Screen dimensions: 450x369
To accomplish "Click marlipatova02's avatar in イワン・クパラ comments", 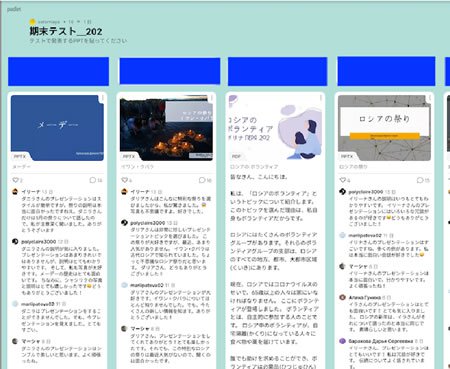I will click(124, 285).
